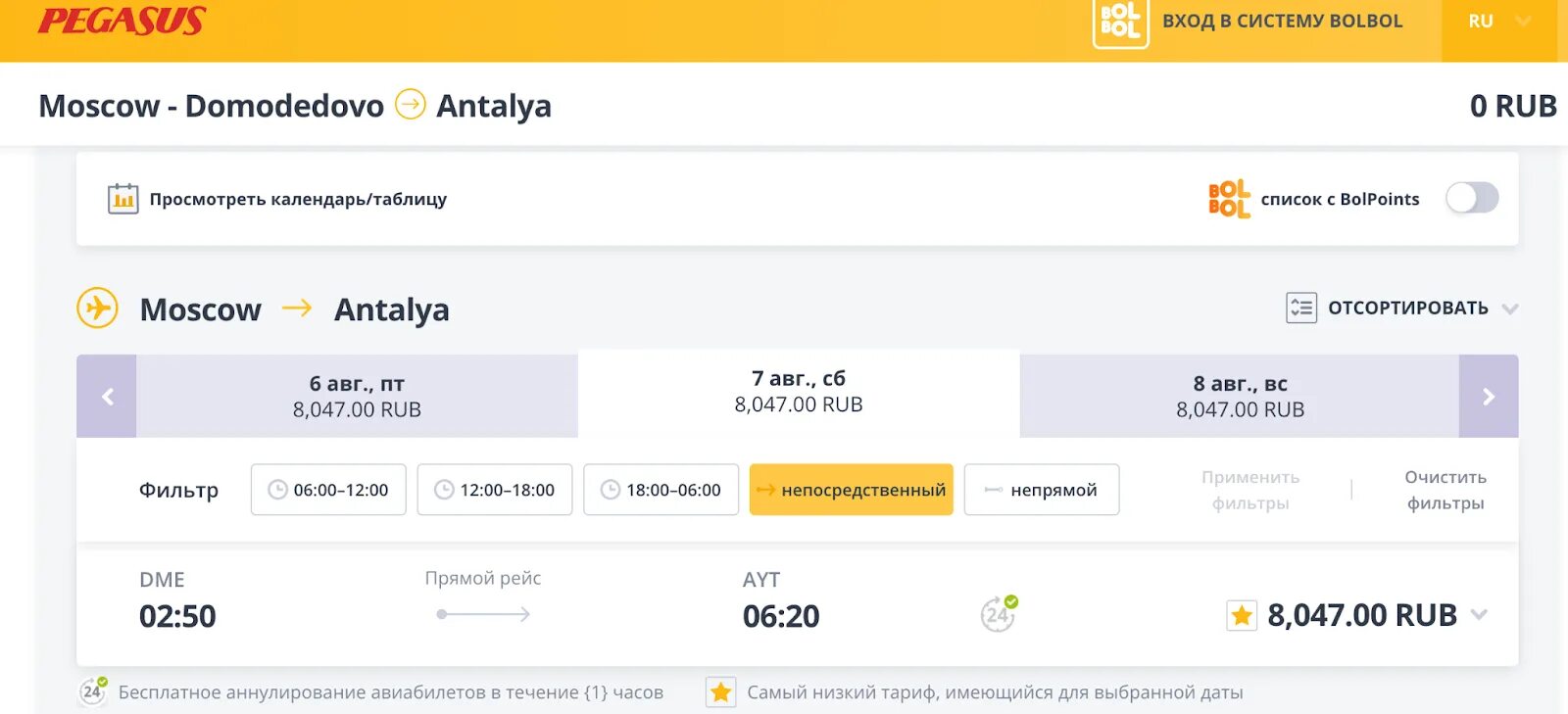Click the sort list icon
This screenshot has height=714, width=1568.
coord(1300,308)
